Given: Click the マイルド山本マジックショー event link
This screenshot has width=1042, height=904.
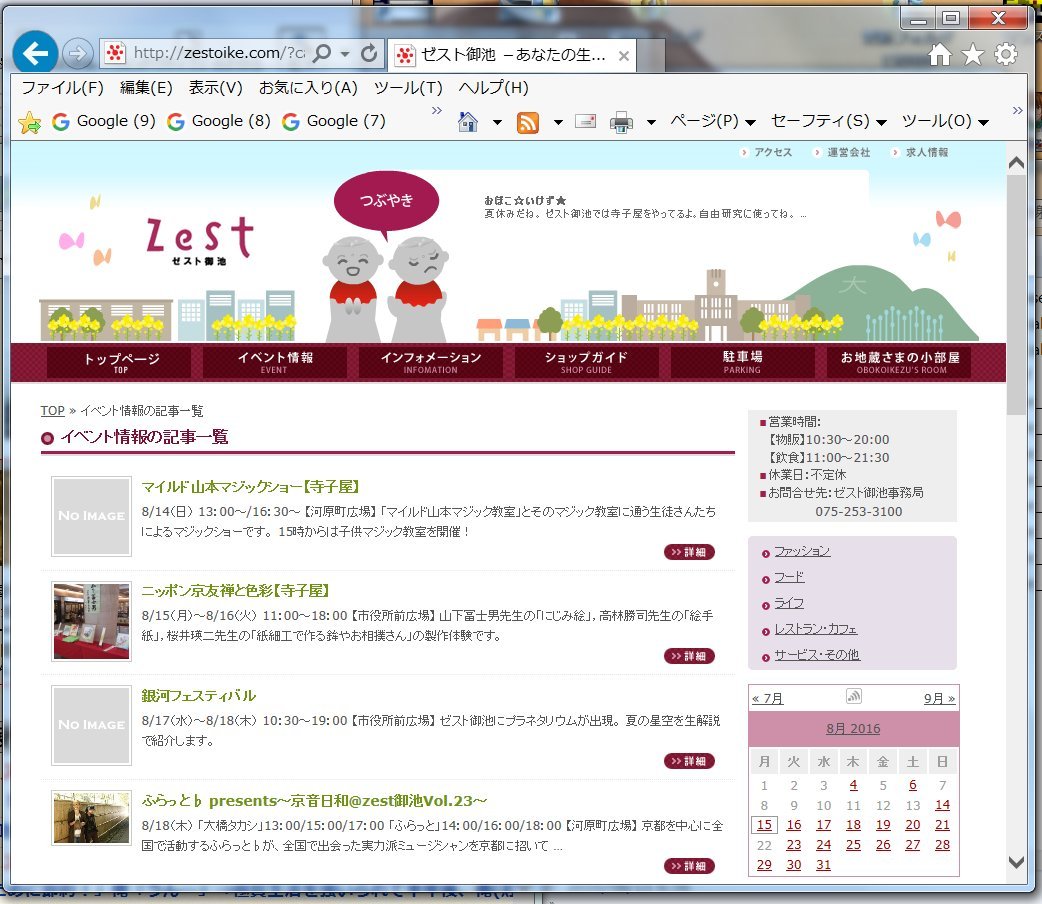Looking at the screenshot, I should click(x=250, y=487).
